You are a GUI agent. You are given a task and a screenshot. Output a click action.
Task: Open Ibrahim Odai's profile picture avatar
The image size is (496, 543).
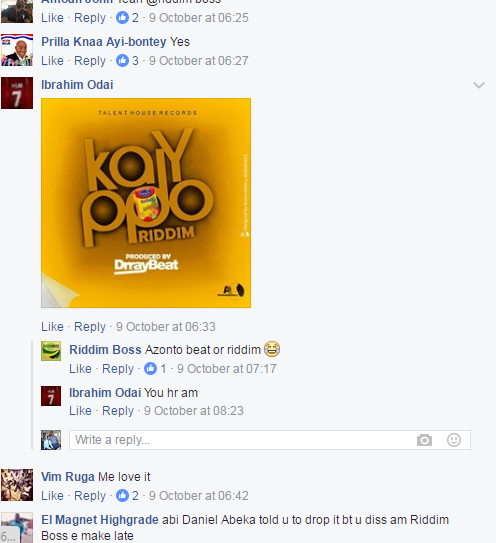click(x=17, y=93)
